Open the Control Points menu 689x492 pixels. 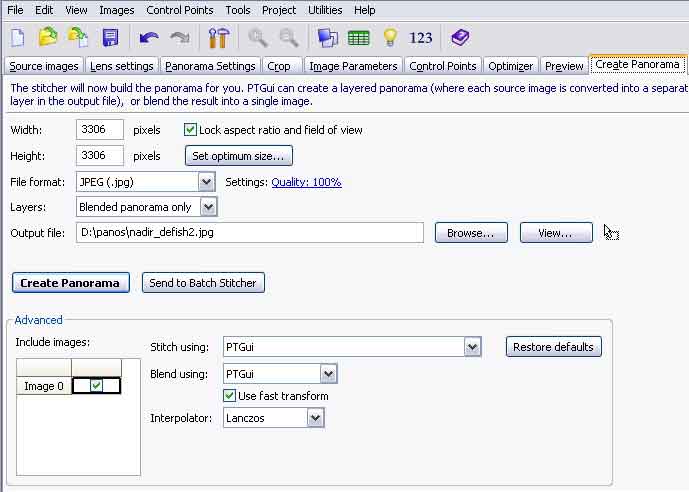point(180,10)
